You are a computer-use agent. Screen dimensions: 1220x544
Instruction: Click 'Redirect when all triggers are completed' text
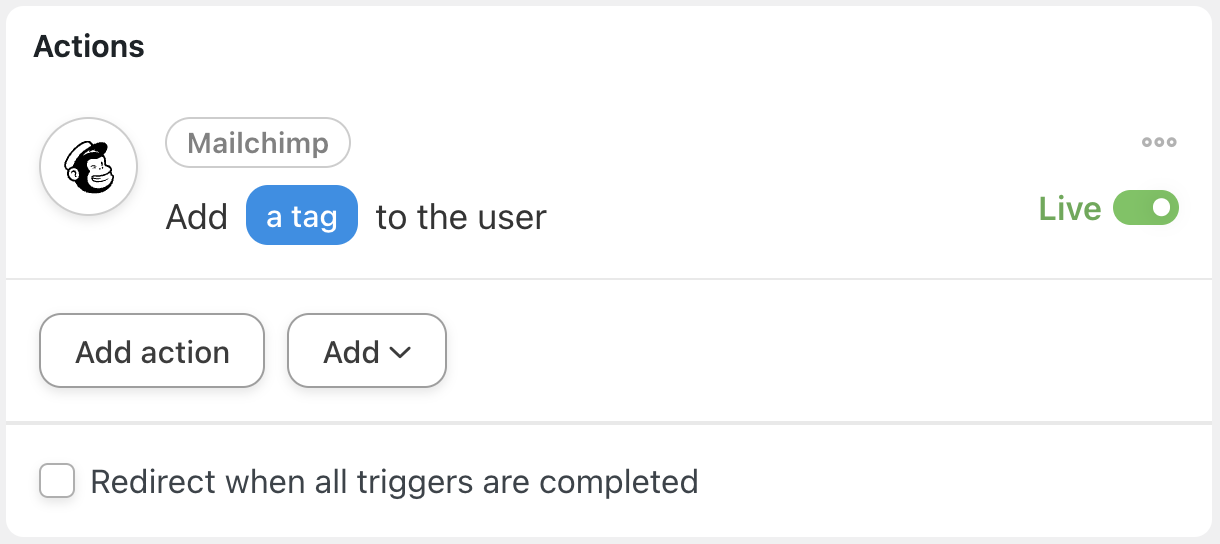coord(394,482)
